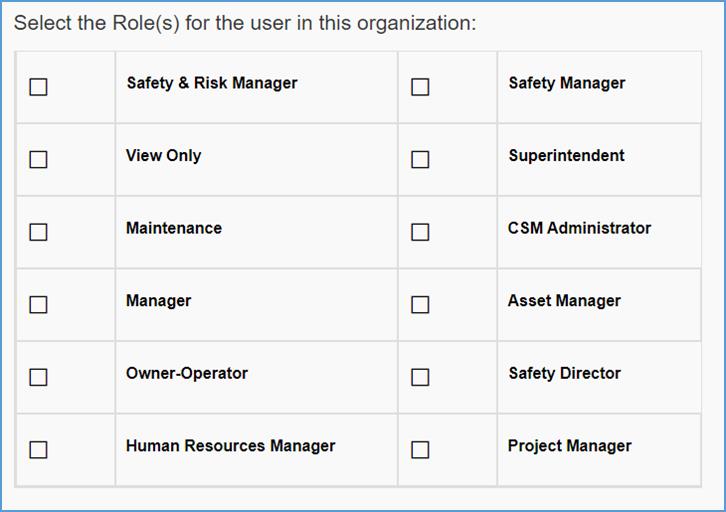726x512 pixels.
Task: Select the Asset Manager checkbox
Action: [420, 304]
